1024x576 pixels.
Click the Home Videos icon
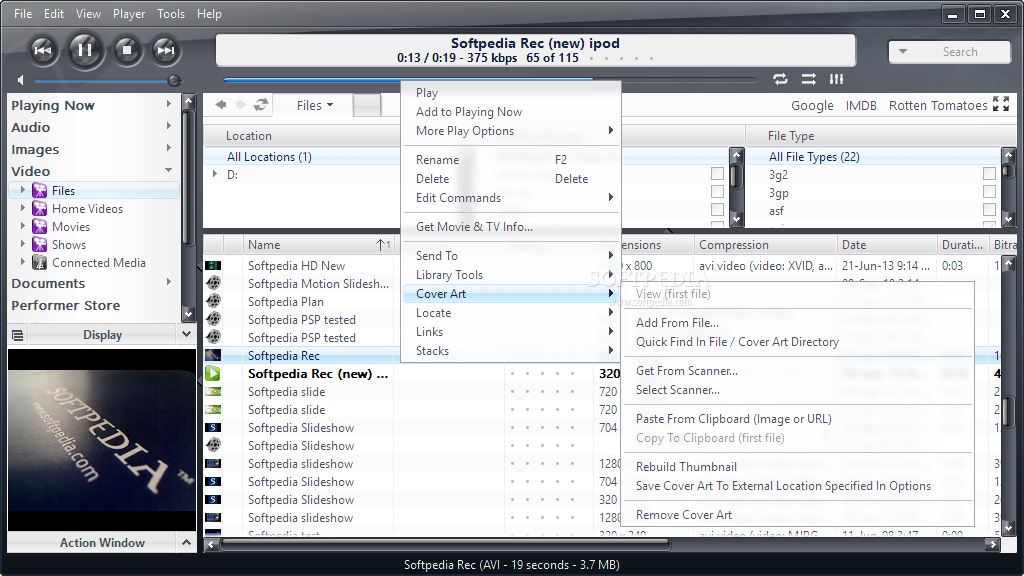pos(40,208)
